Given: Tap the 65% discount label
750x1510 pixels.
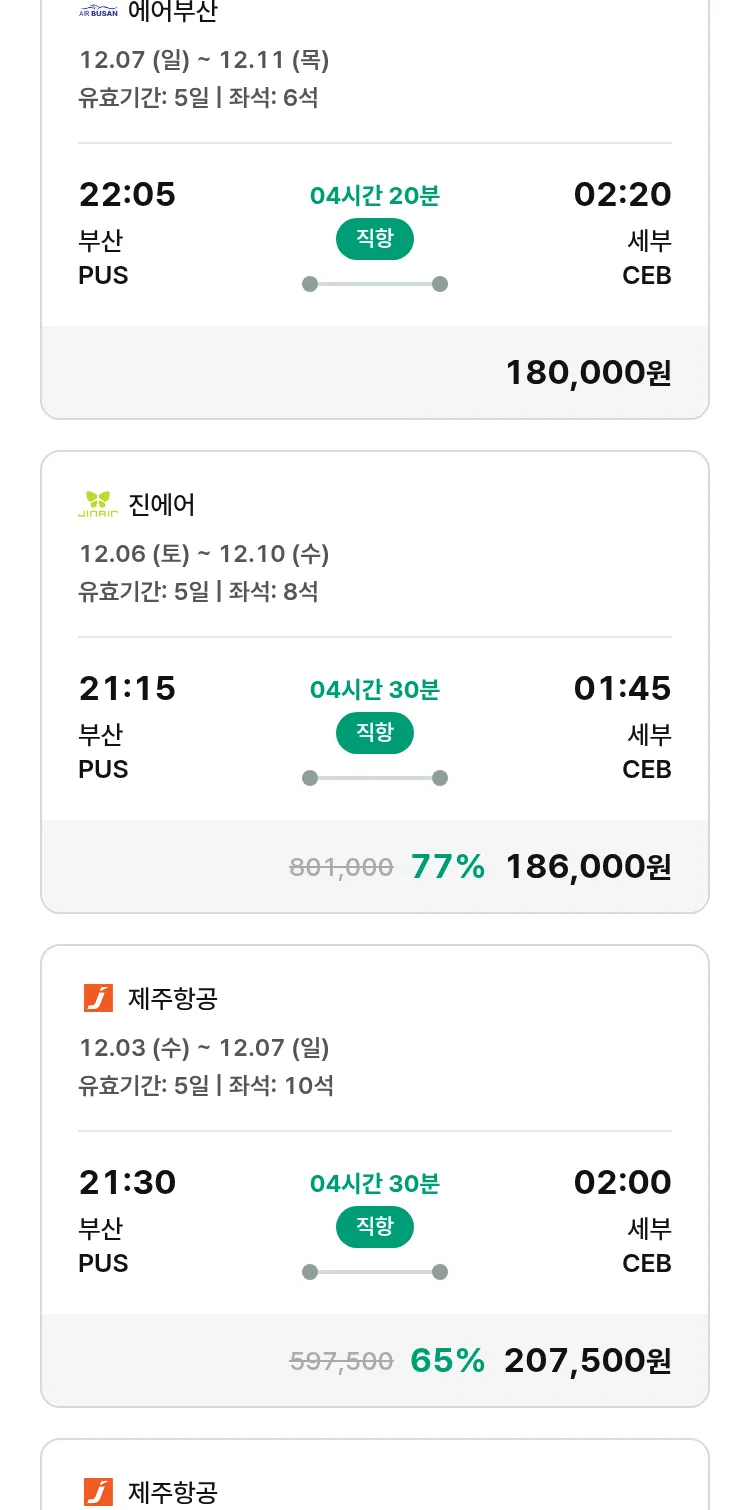Looking at the screenshot, I should click(448, 1361).
